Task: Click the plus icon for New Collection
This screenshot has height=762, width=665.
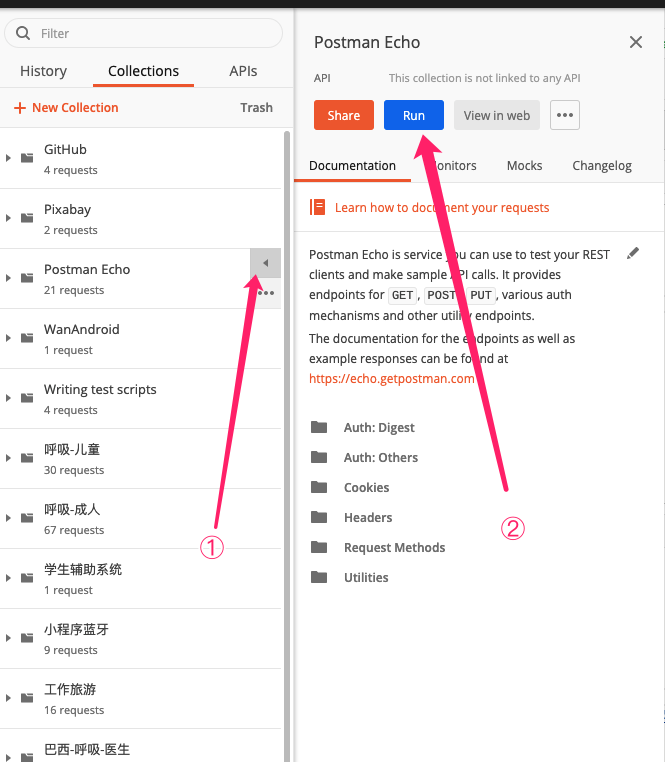Action: coord(19,108)
